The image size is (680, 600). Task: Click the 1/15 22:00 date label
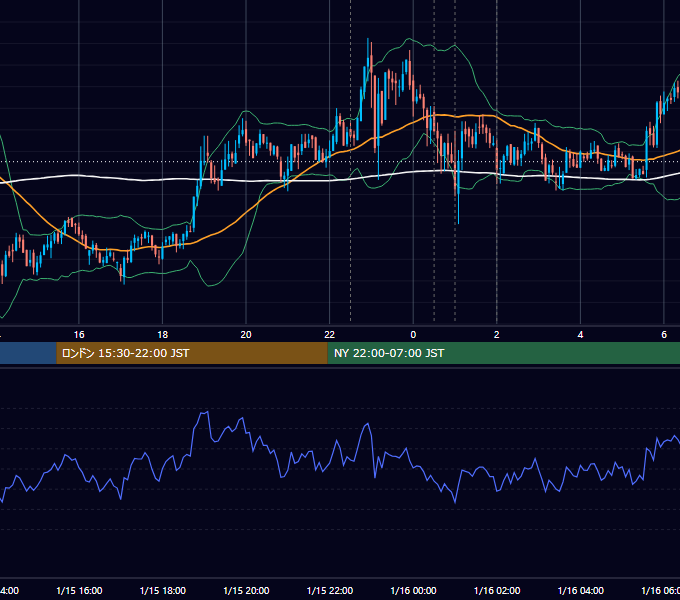click(330, 590)
